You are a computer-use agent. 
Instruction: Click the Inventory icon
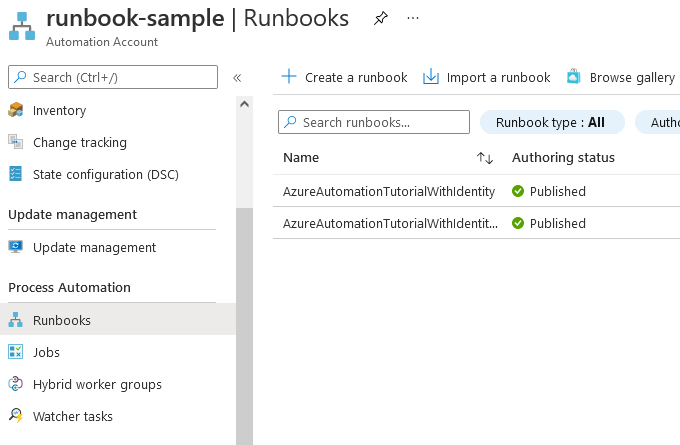(x=16, y=110)
